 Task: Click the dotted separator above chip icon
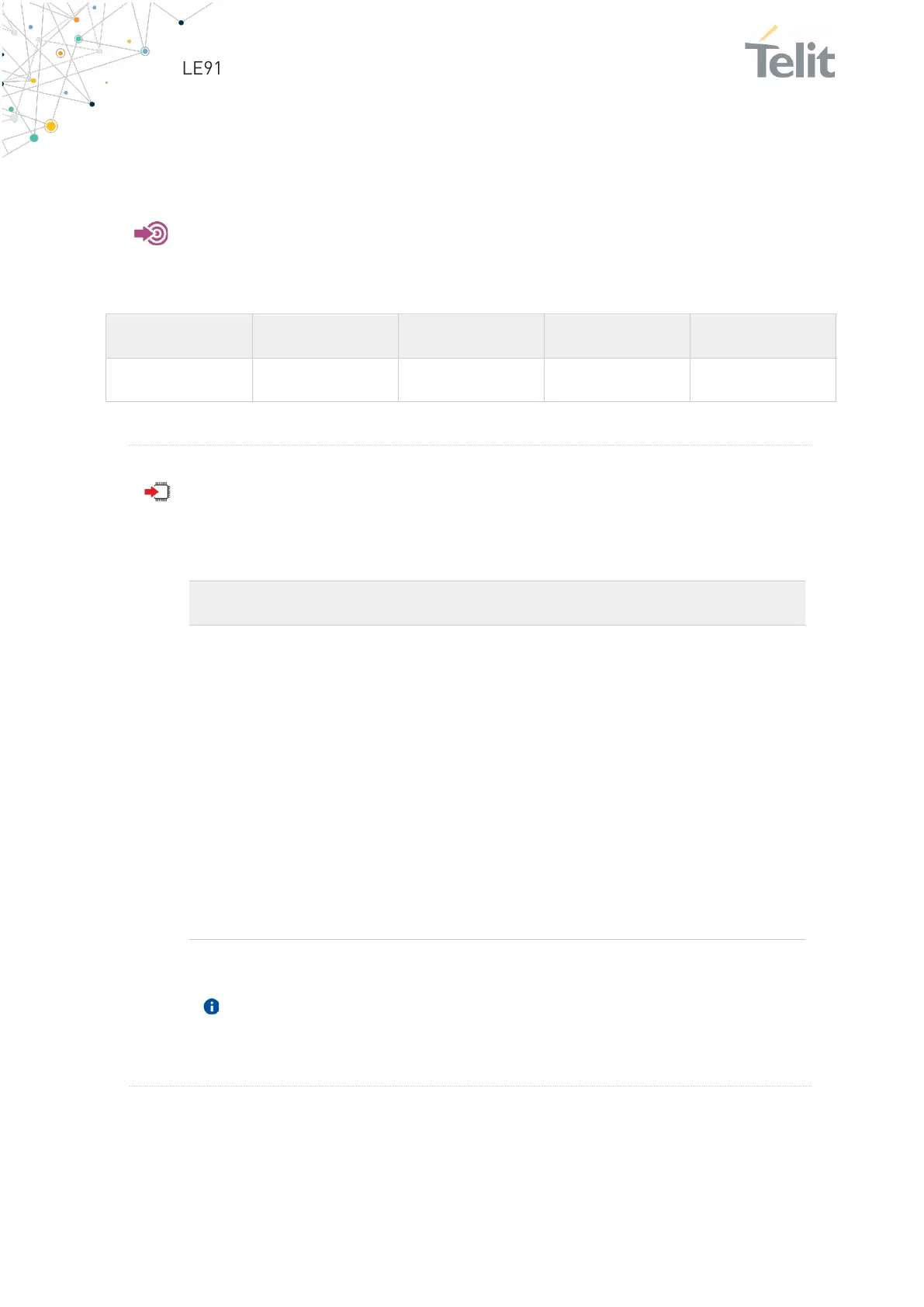click(x=470, y=445)
